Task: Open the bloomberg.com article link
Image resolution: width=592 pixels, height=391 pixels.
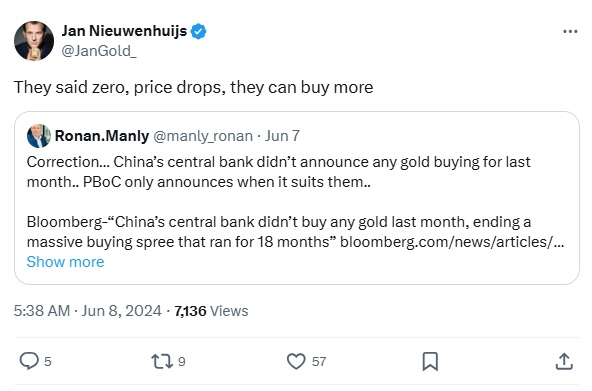Action: pyautogui.click(x=452, y=242)
